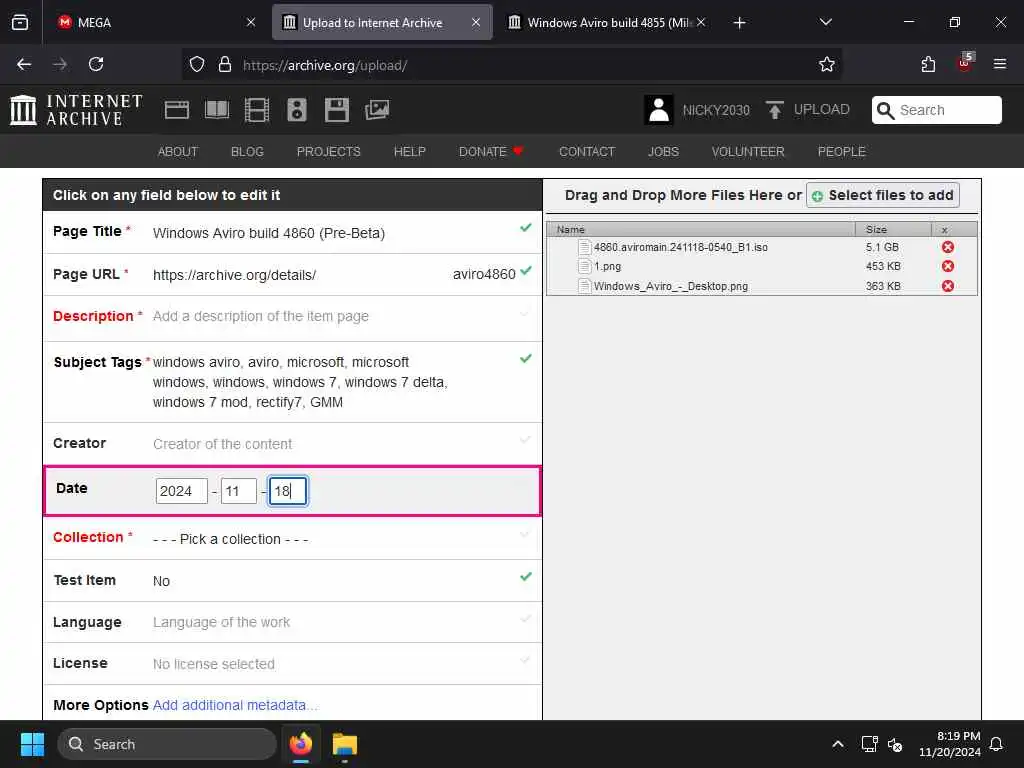View site security lock info

(x=225, y=64)
